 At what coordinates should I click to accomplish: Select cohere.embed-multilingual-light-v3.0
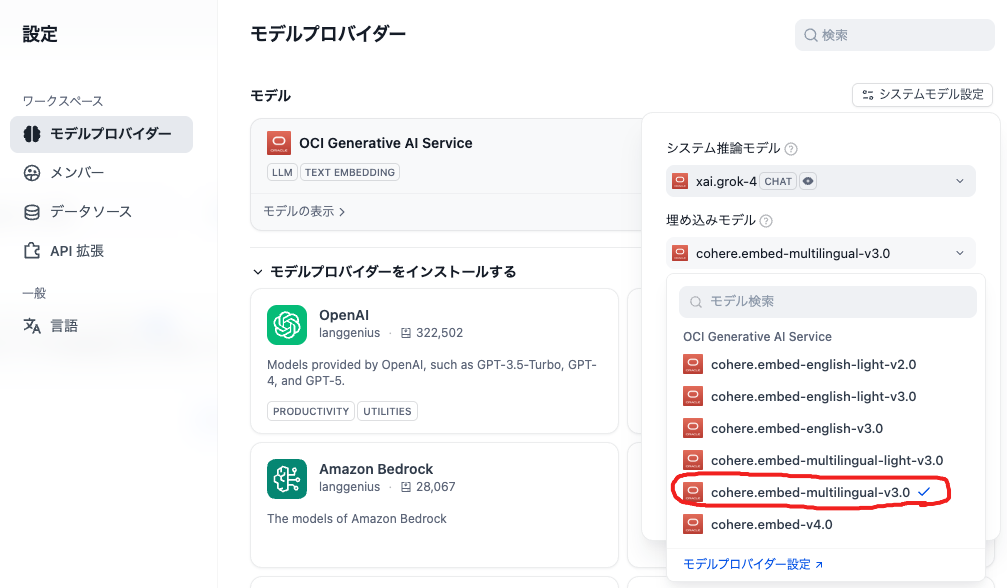coord(826,461)
